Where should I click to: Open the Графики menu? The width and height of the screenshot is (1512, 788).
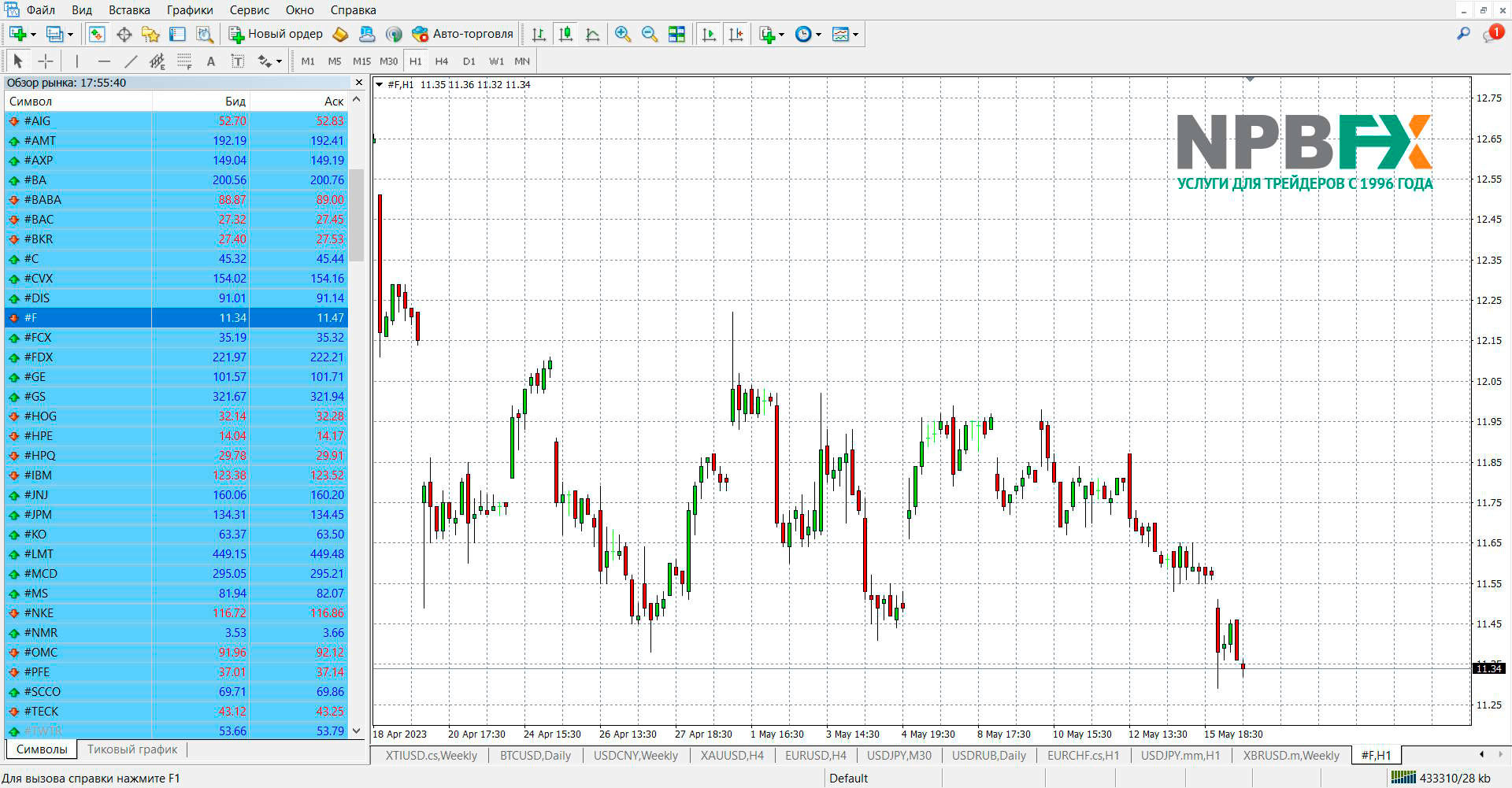[190, 10]
